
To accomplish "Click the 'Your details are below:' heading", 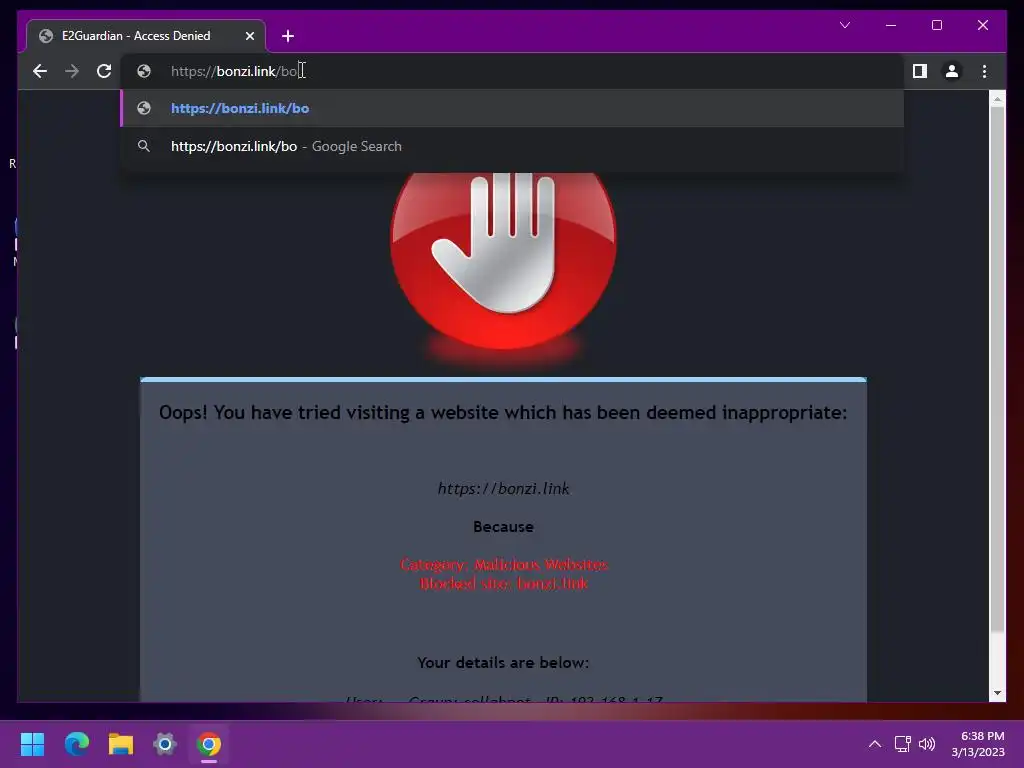I will (504, 662).
